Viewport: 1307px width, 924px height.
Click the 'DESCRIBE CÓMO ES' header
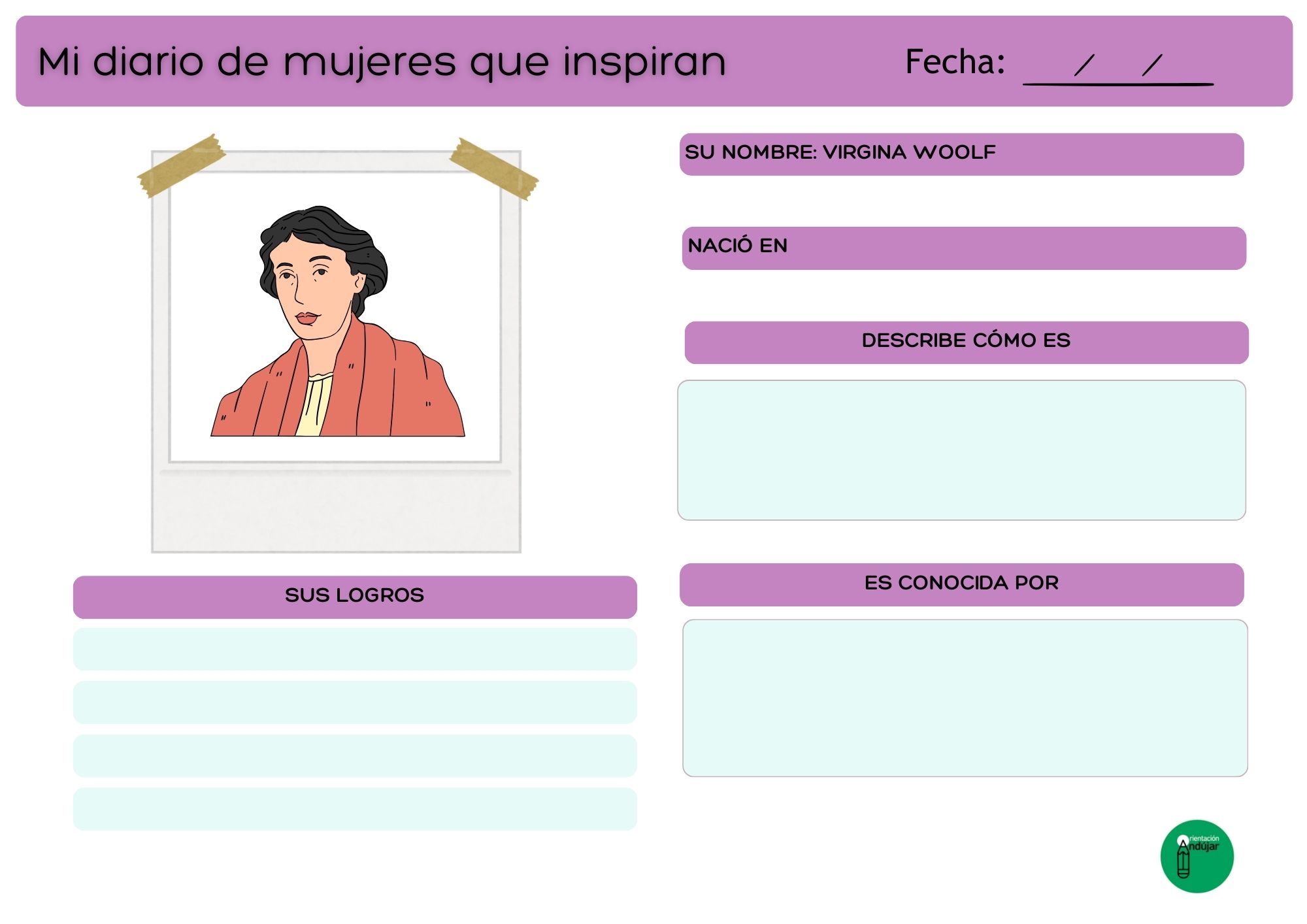(966, 342)
